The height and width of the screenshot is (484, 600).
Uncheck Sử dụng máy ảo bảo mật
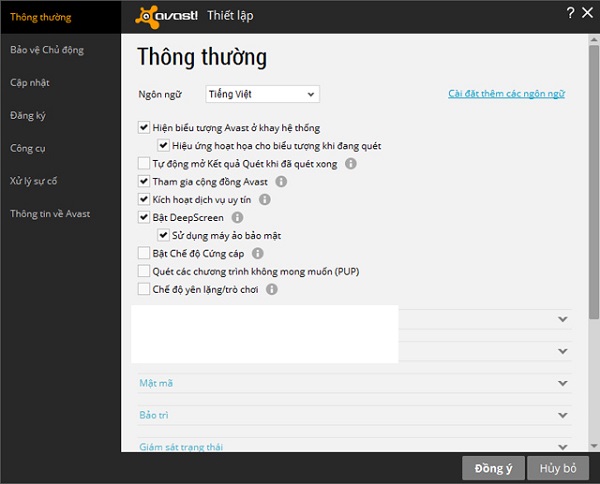tap(163, 235)
